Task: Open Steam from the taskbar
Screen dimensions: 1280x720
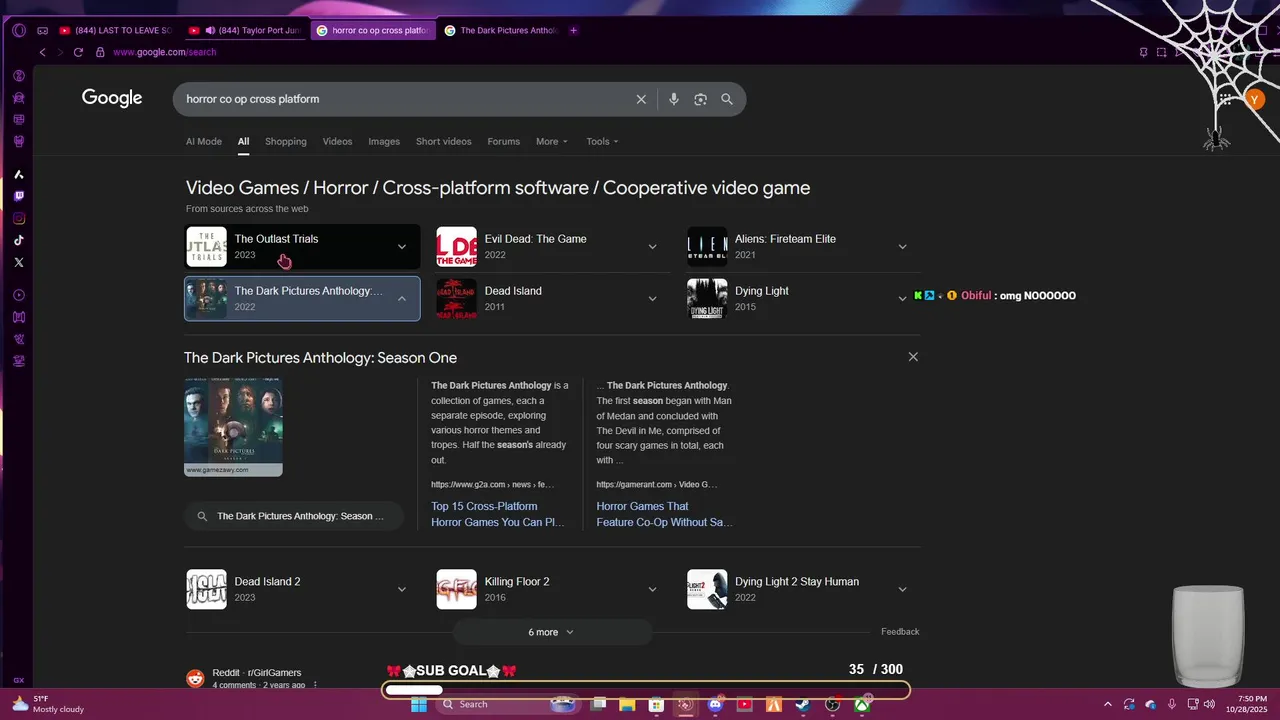Action: coord(802,704)
